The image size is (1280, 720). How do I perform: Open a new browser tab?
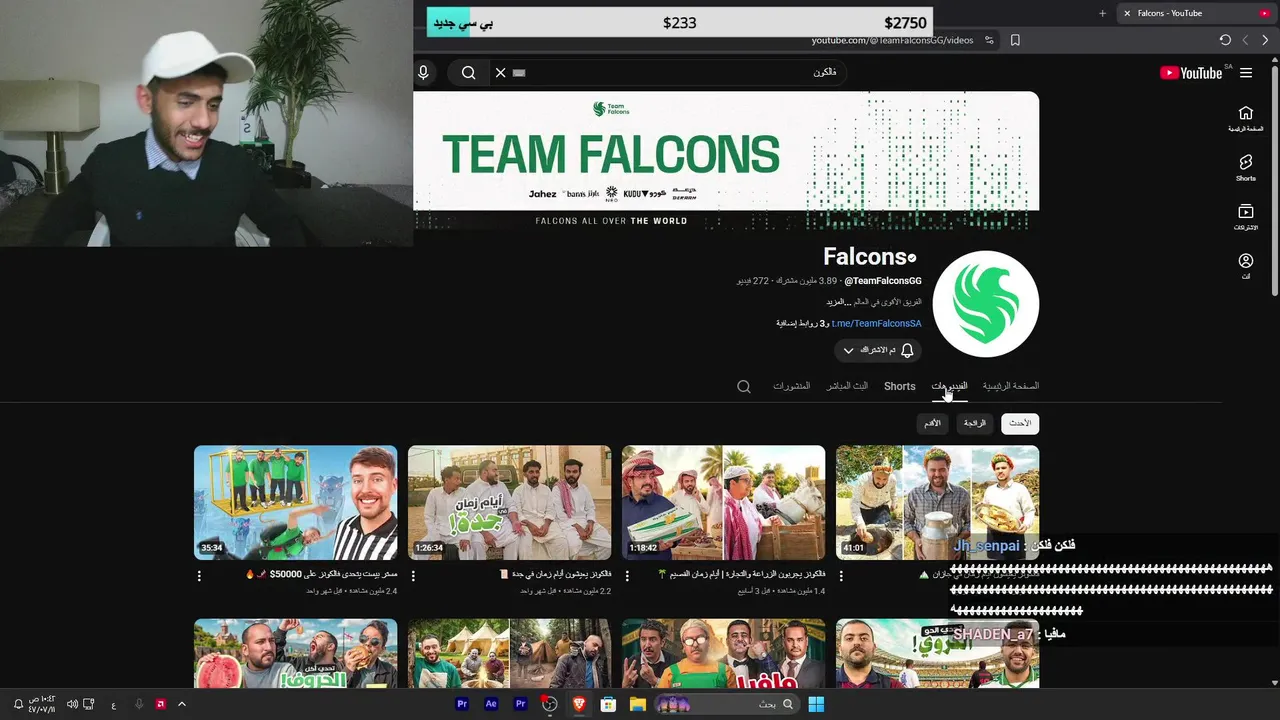[1102, 13]
